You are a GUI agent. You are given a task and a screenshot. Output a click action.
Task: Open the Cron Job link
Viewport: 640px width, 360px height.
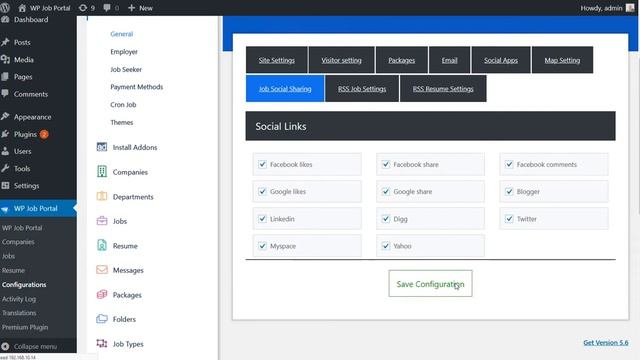[x=123, y=104]
